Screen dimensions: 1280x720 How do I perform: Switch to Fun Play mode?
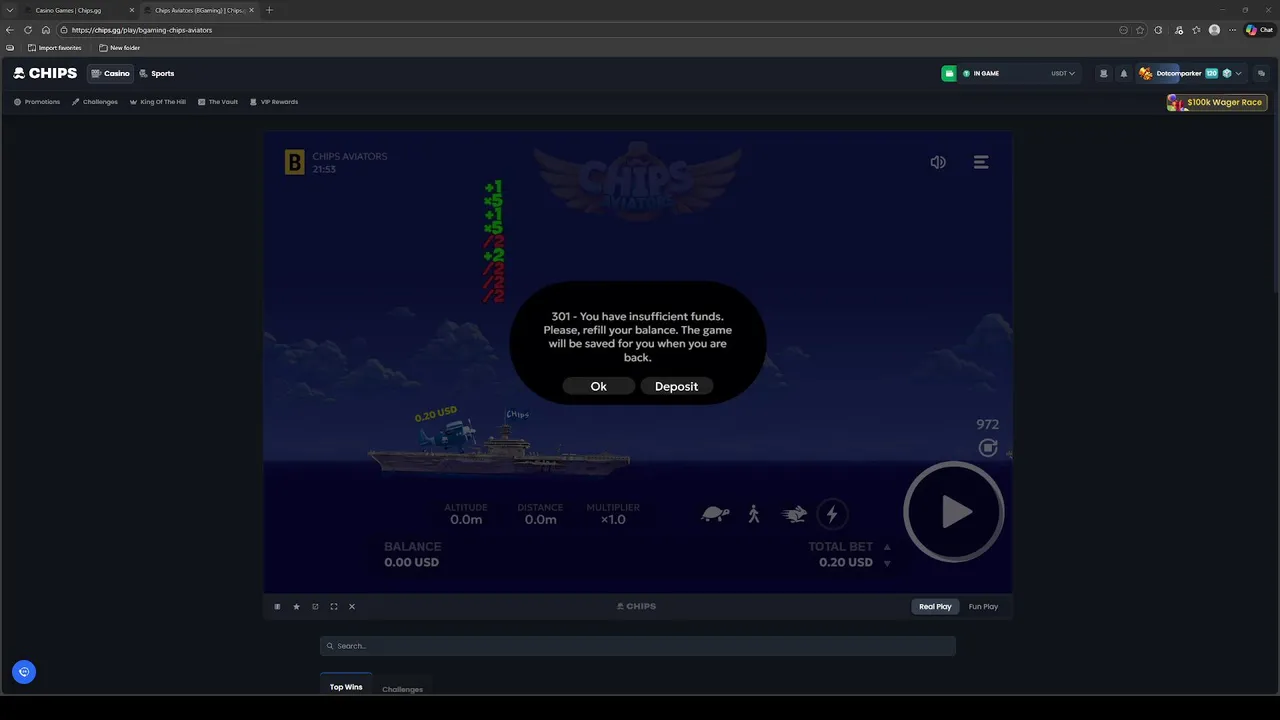pyautogui.click(x=983, y=606)
